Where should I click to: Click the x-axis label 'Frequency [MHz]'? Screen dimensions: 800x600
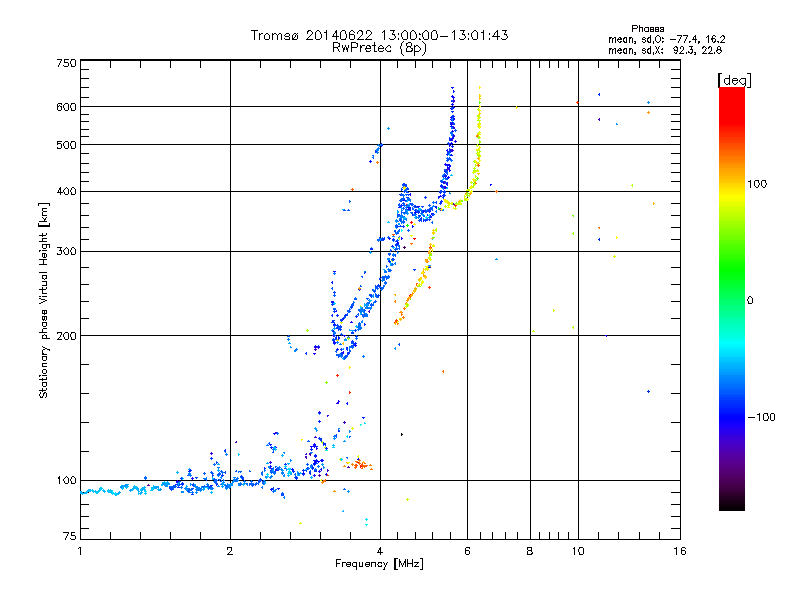click(379, 564)
